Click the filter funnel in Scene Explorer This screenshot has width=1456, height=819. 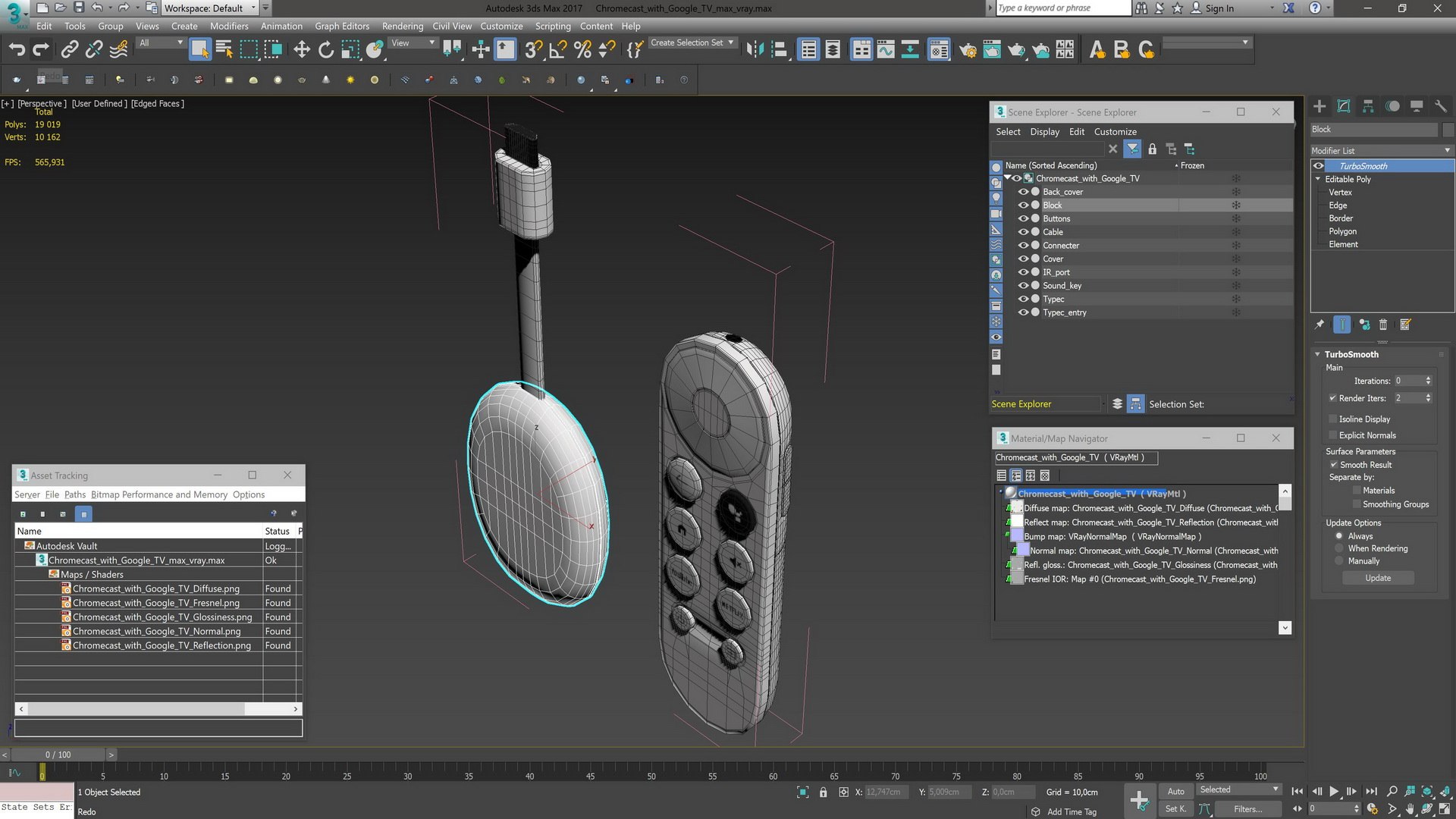click(x=1132, y=149)
